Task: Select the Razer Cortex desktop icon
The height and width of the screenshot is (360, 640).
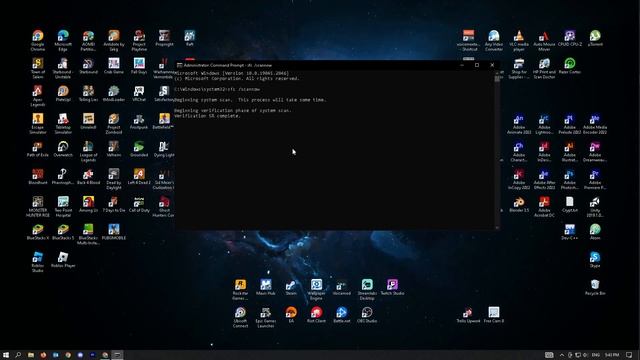Action: click(x=569, y=66)
